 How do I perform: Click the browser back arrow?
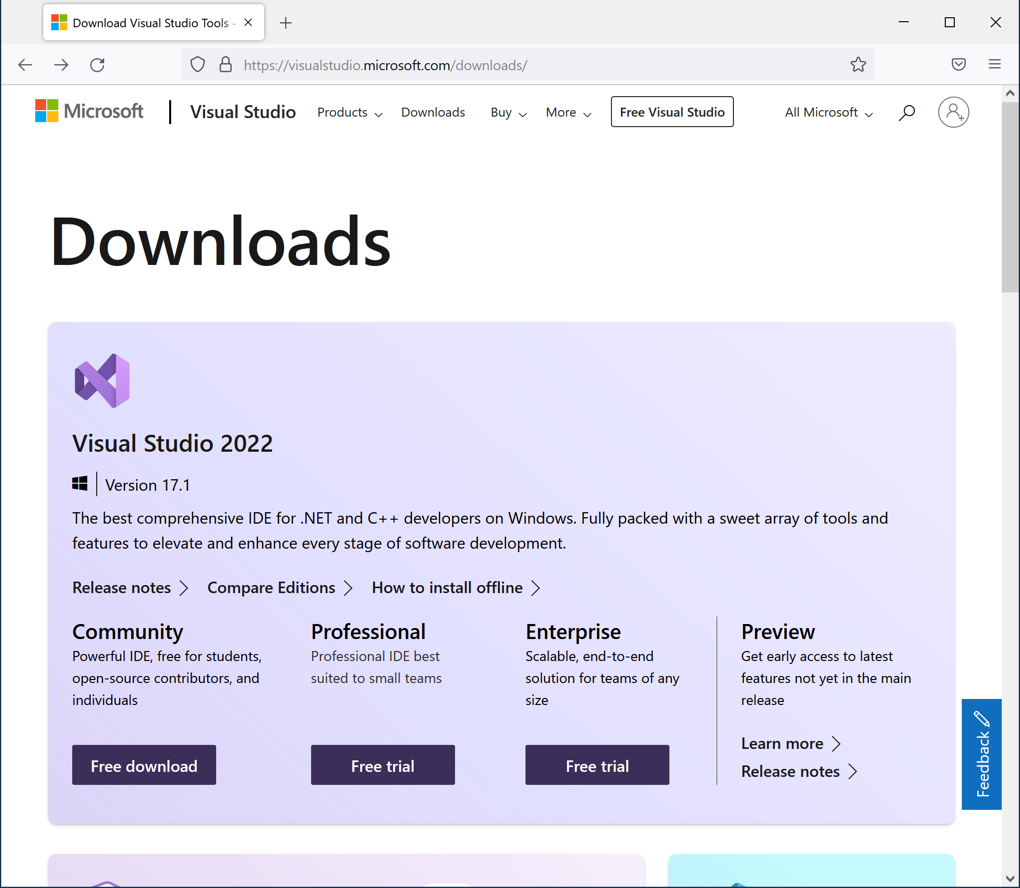tap(25, 64)
